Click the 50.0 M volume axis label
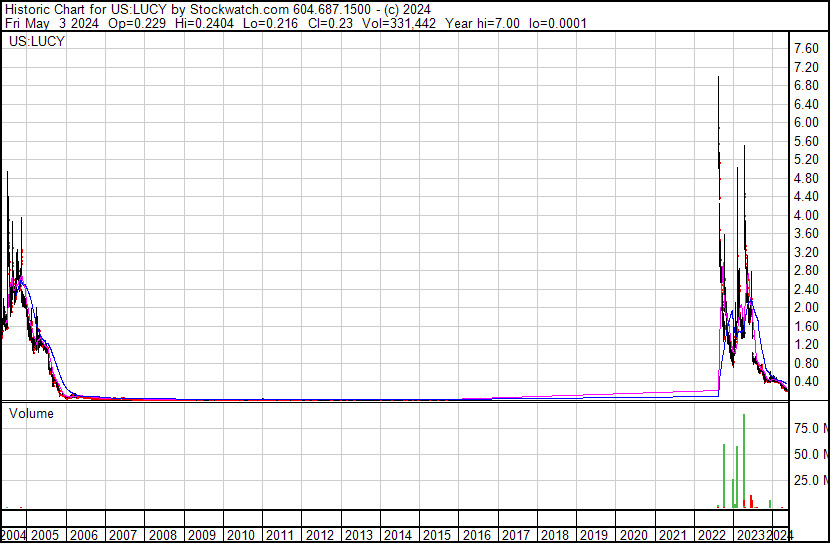 tap(811, 454)
